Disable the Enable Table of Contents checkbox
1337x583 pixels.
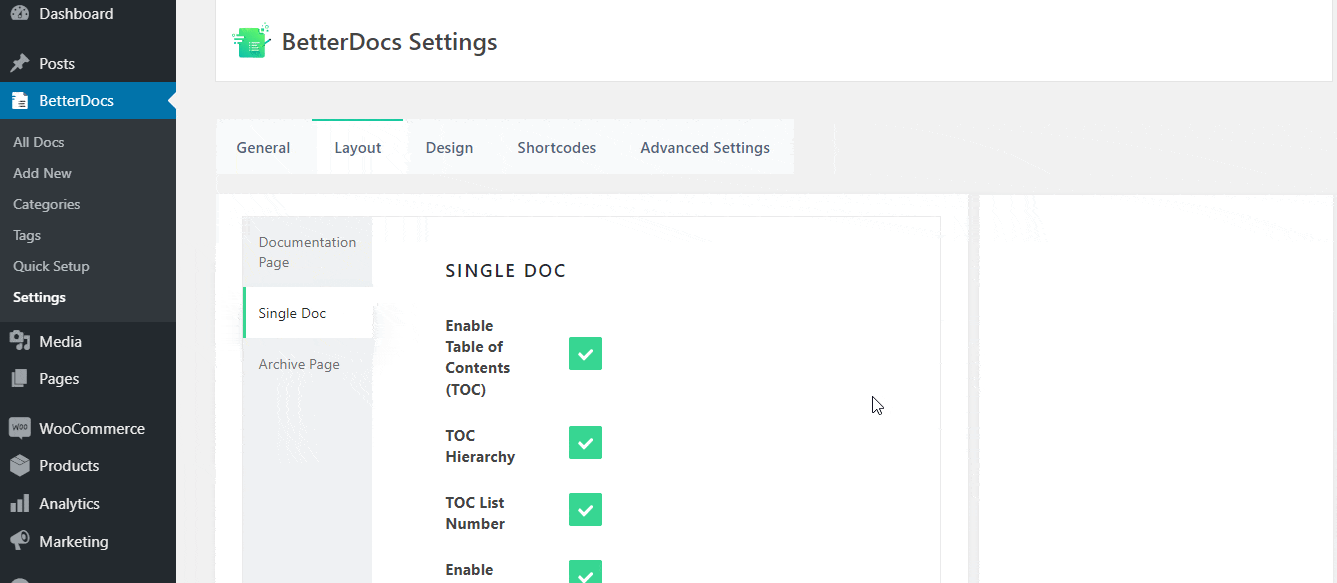click(x=585, y=354)
